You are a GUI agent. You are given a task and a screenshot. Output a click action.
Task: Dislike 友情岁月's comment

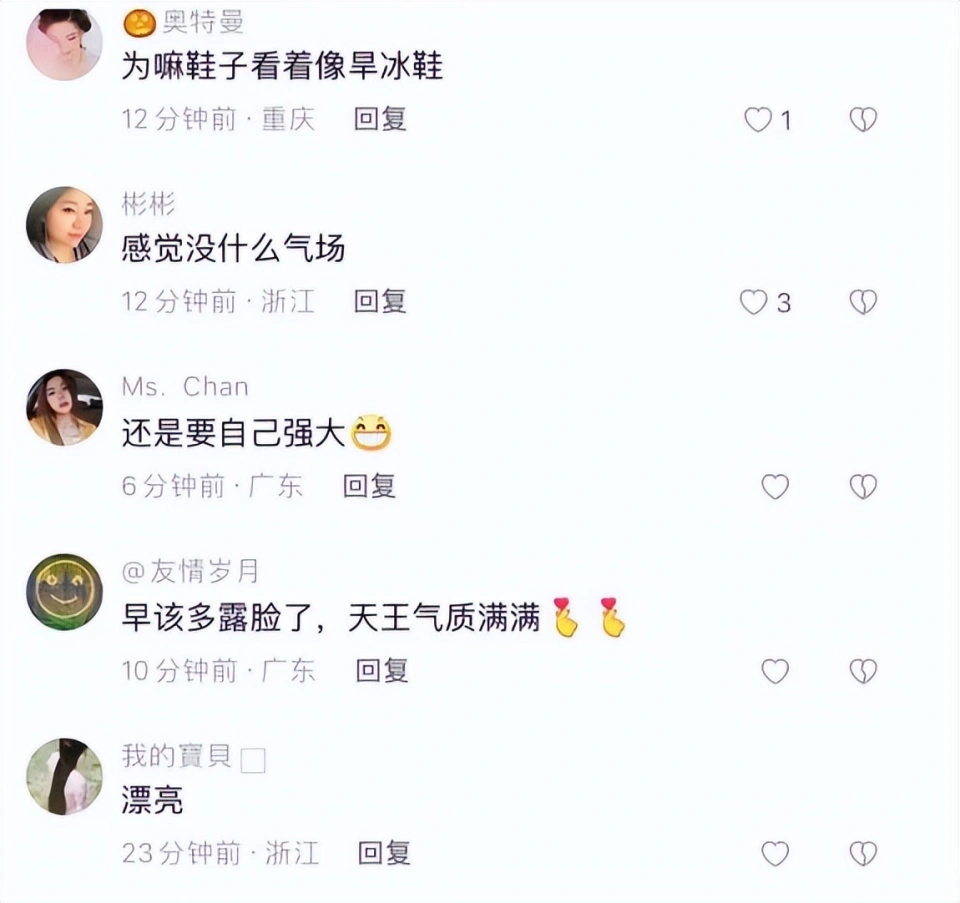[863, 671]
